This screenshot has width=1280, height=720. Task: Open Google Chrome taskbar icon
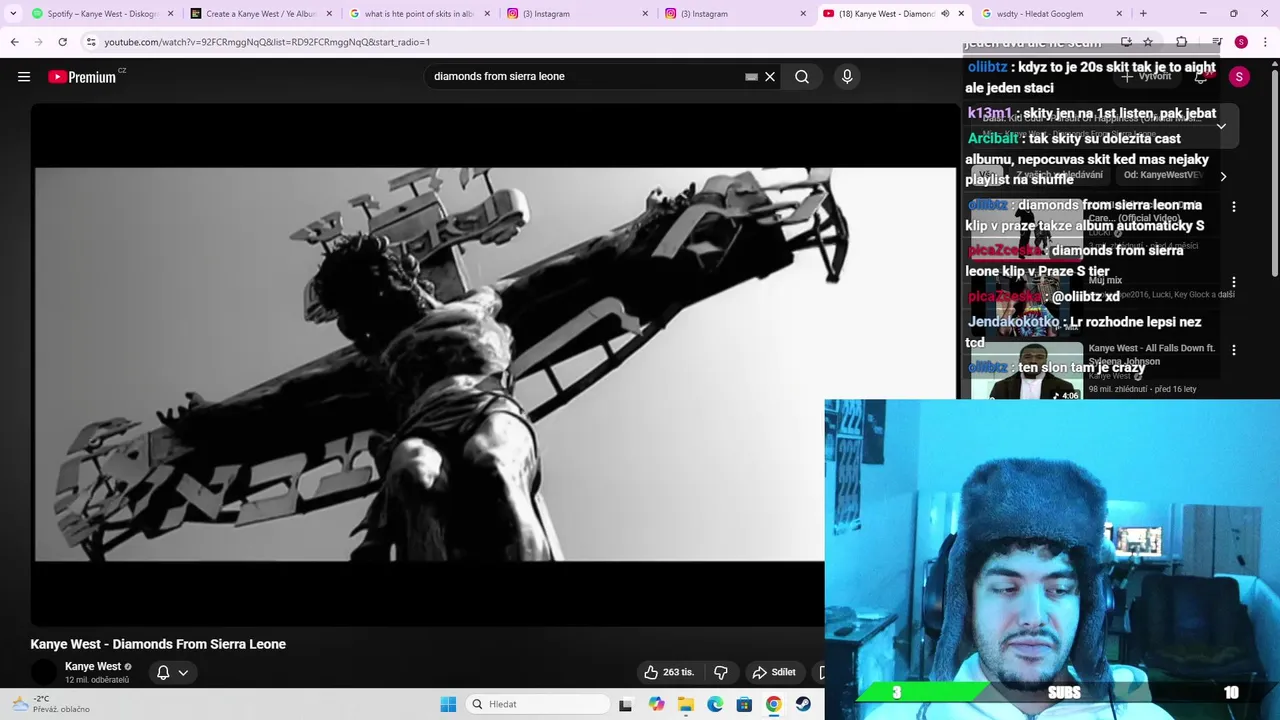(x=774, y=704)
